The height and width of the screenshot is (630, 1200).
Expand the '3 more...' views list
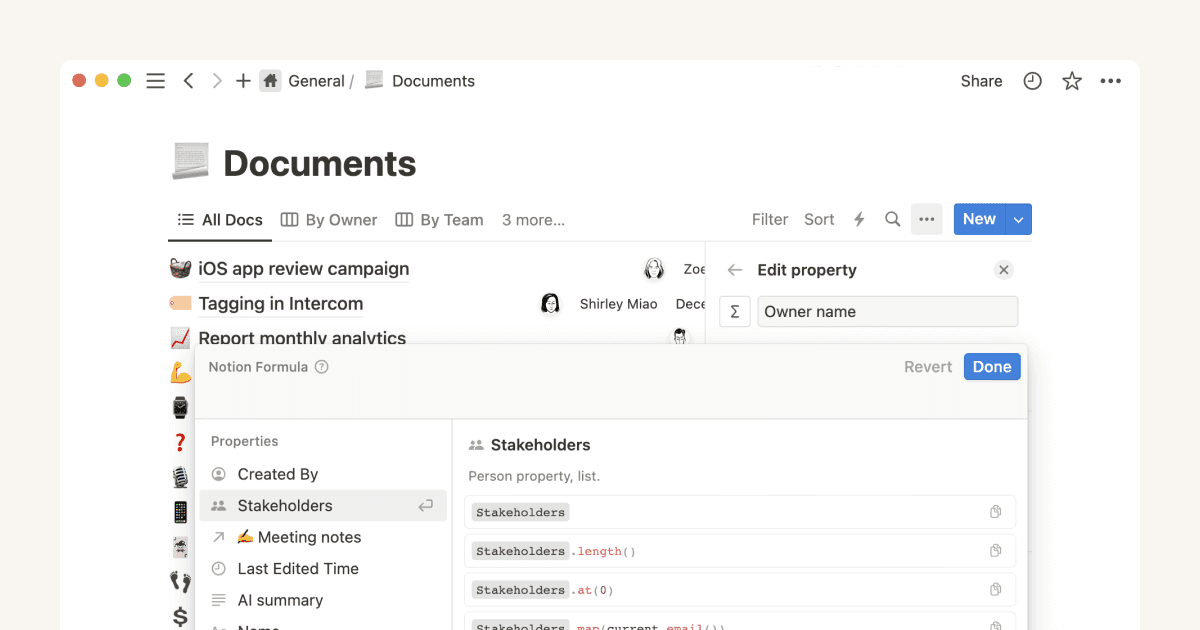(532, 220)
